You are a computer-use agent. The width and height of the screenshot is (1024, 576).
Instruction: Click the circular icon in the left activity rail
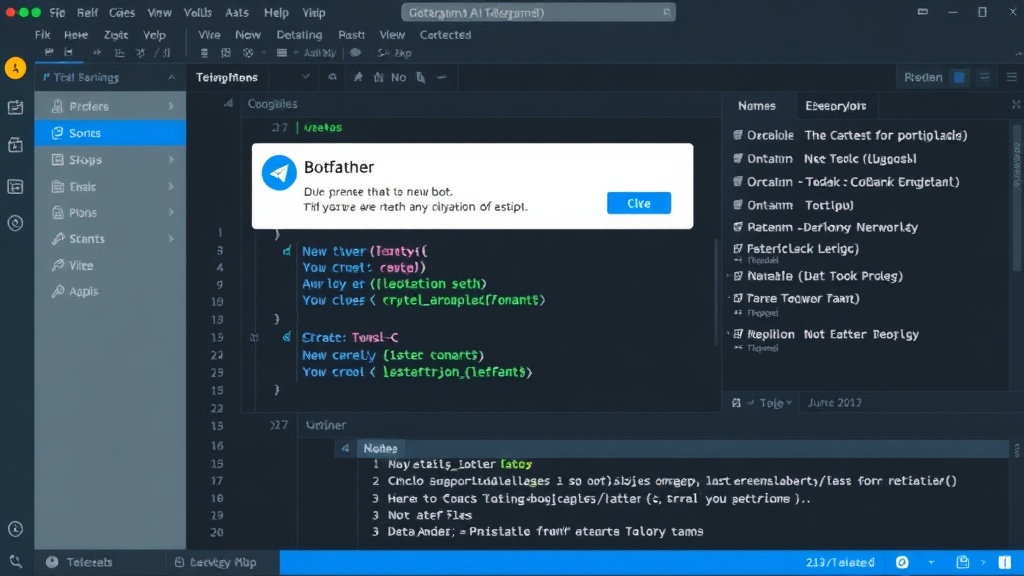pyautogui.click(x=15, y=223)
